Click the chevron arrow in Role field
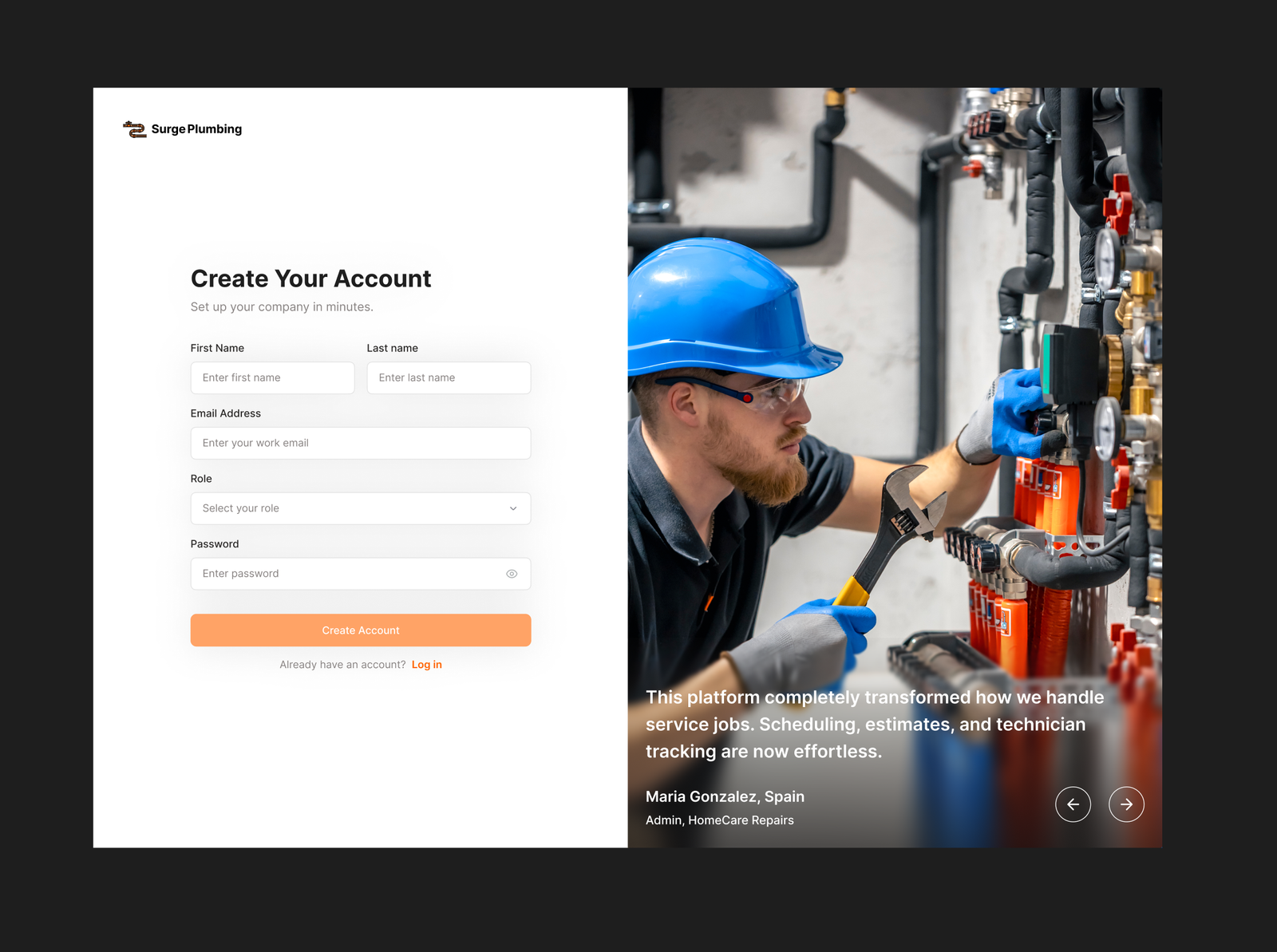1277x952 pixels. (x=513, y=508)
